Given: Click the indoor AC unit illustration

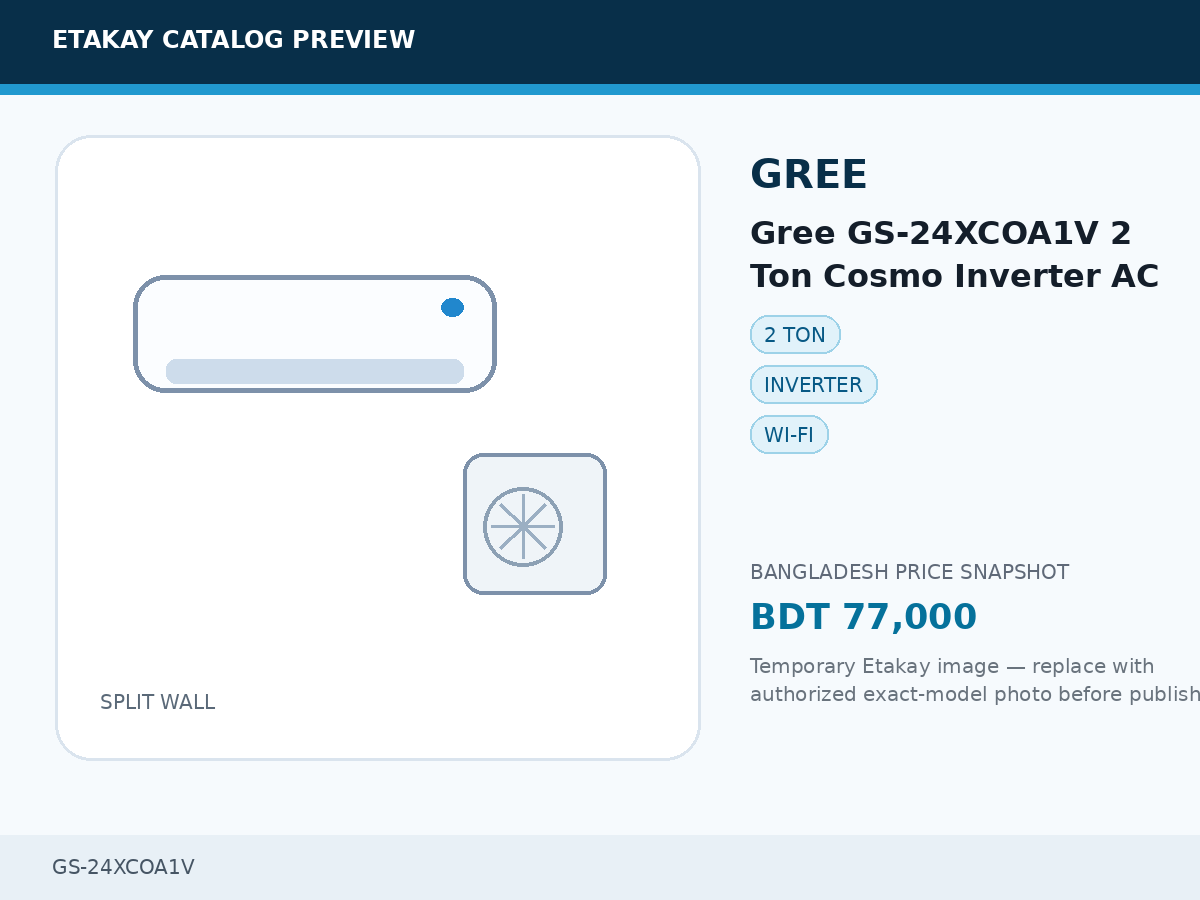Looking at the screenshot, I should [x=315, y=334].
